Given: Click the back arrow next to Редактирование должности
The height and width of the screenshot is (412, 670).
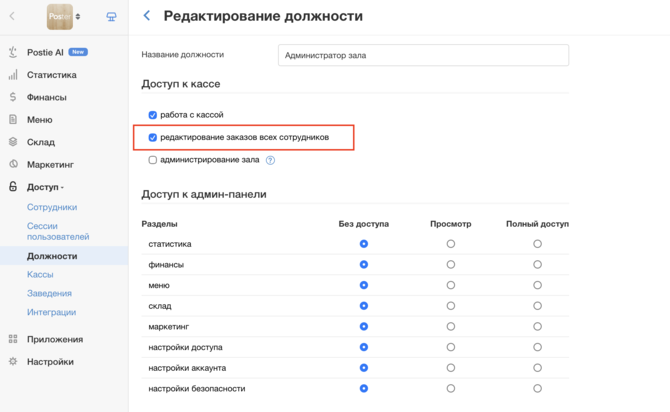Looking at the screenshot, I should [x=147, y=16].
